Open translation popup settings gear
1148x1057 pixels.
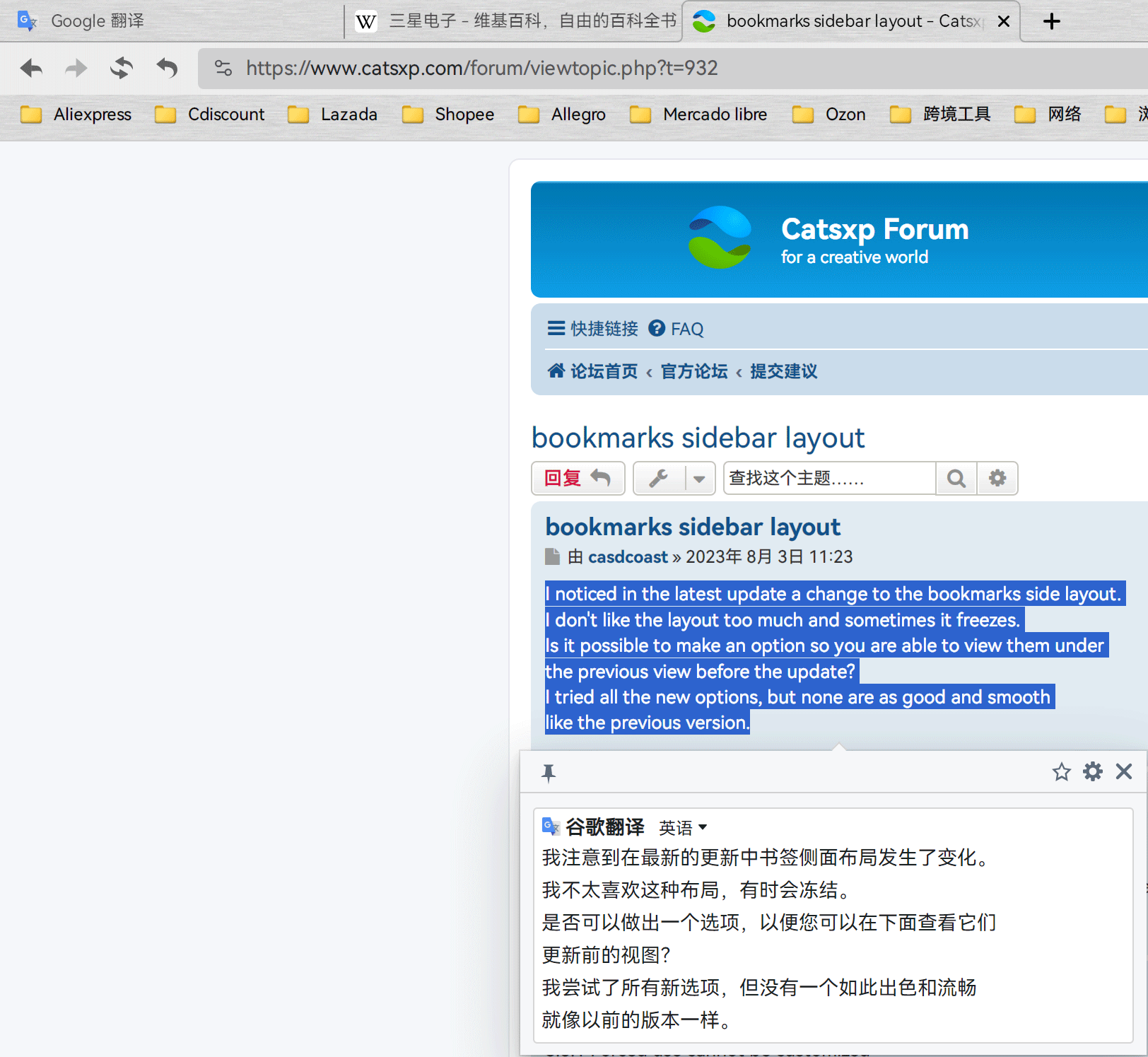pos(1093,772)
